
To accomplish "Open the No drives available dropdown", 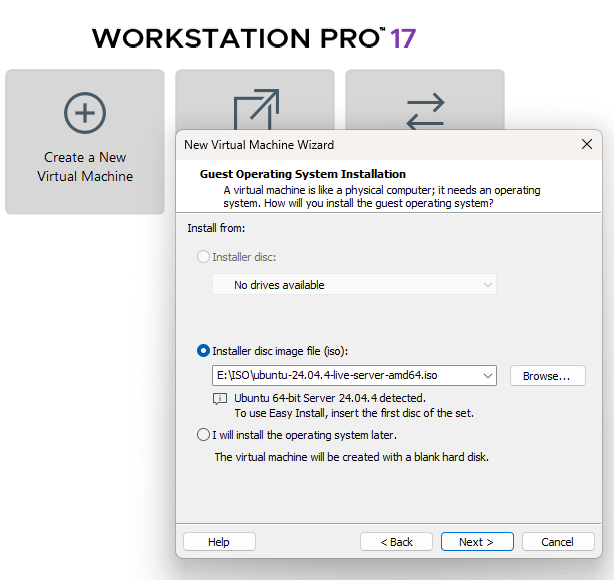I will pyautogui.click(x=354, y=285).
